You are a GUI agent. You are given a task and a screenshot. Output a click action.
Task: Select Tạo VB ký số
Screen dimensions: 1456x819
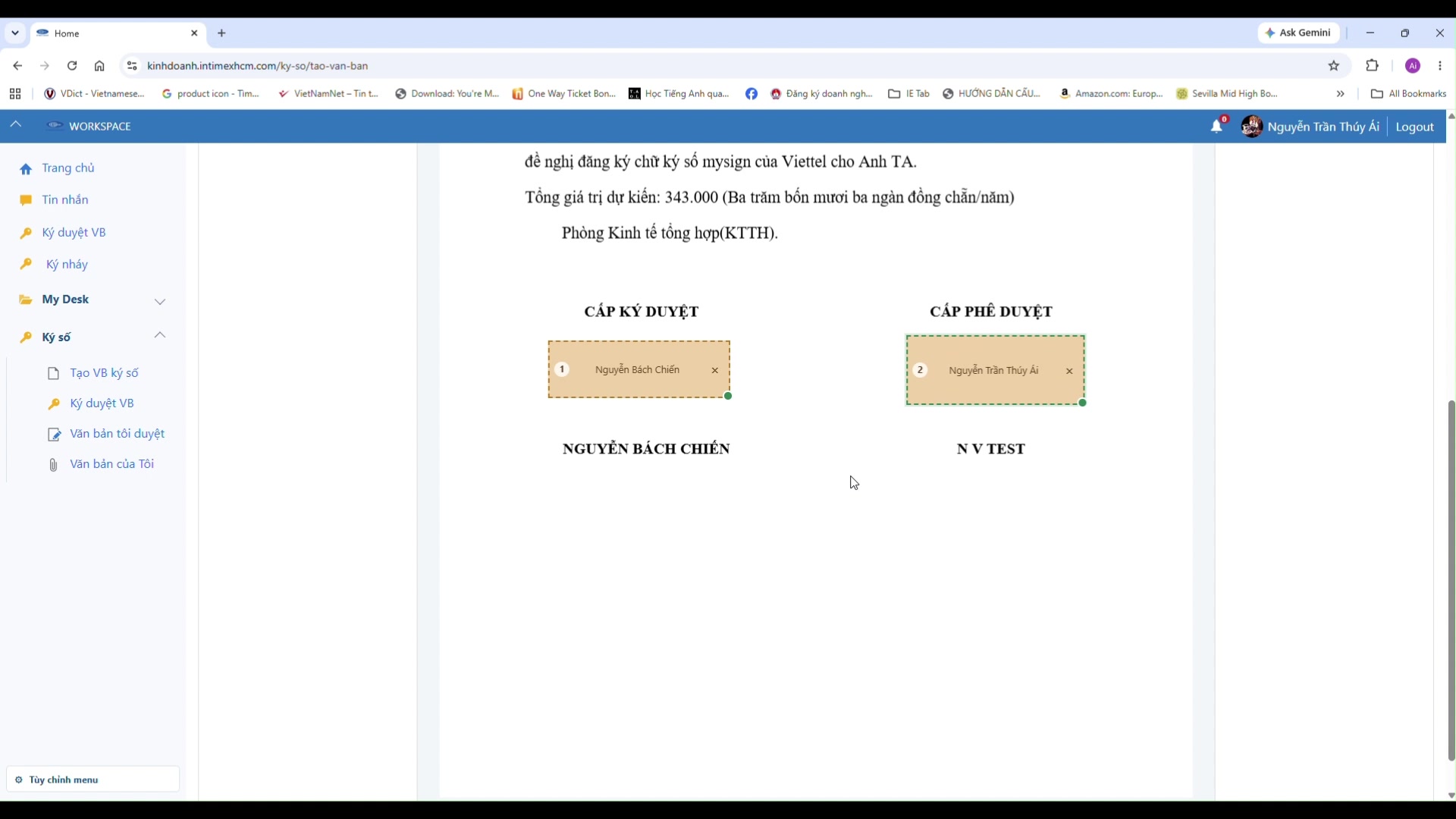tap(104, 373)
